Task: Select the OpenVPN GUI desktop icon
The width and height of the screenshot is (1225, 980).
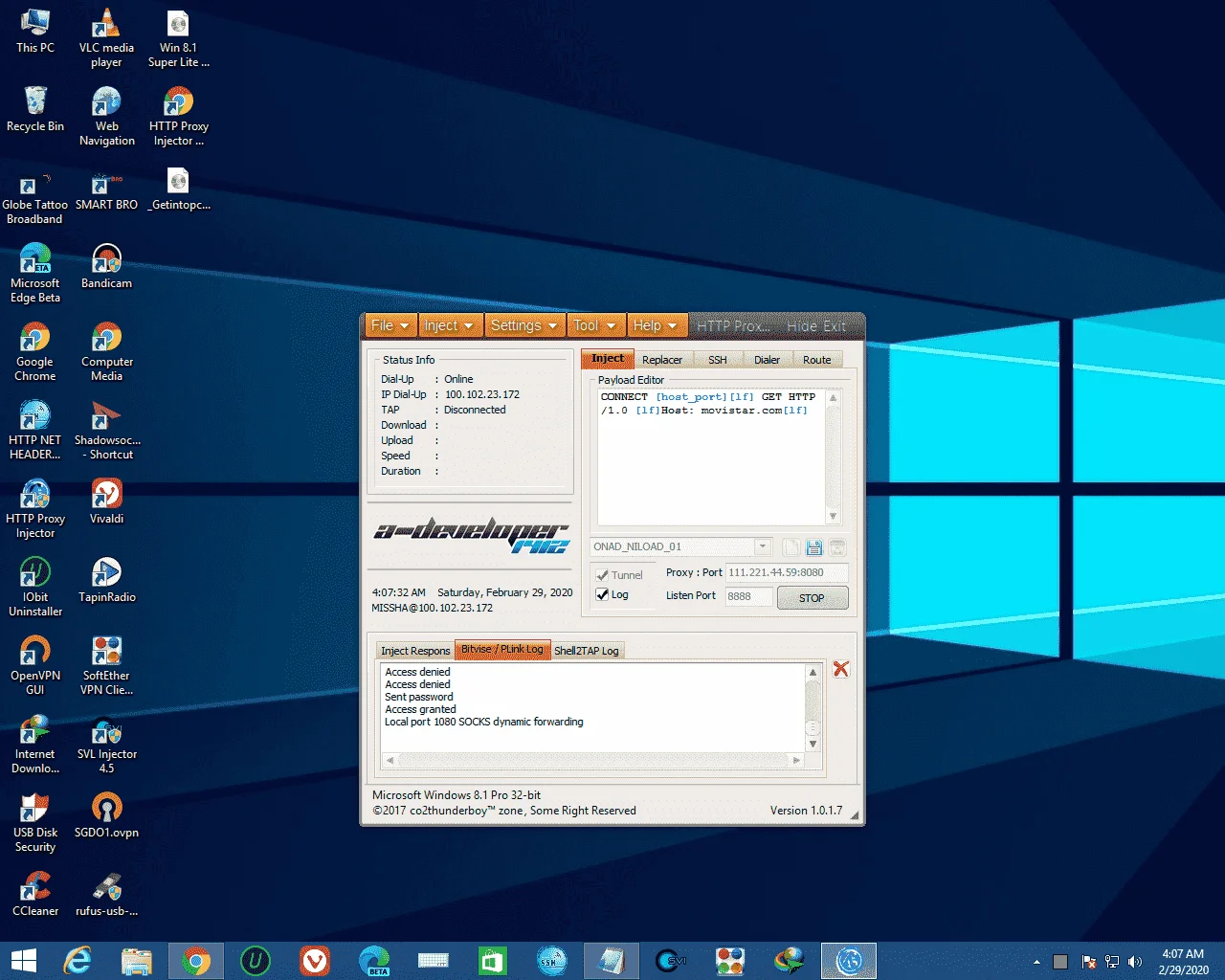Action: 35,665
